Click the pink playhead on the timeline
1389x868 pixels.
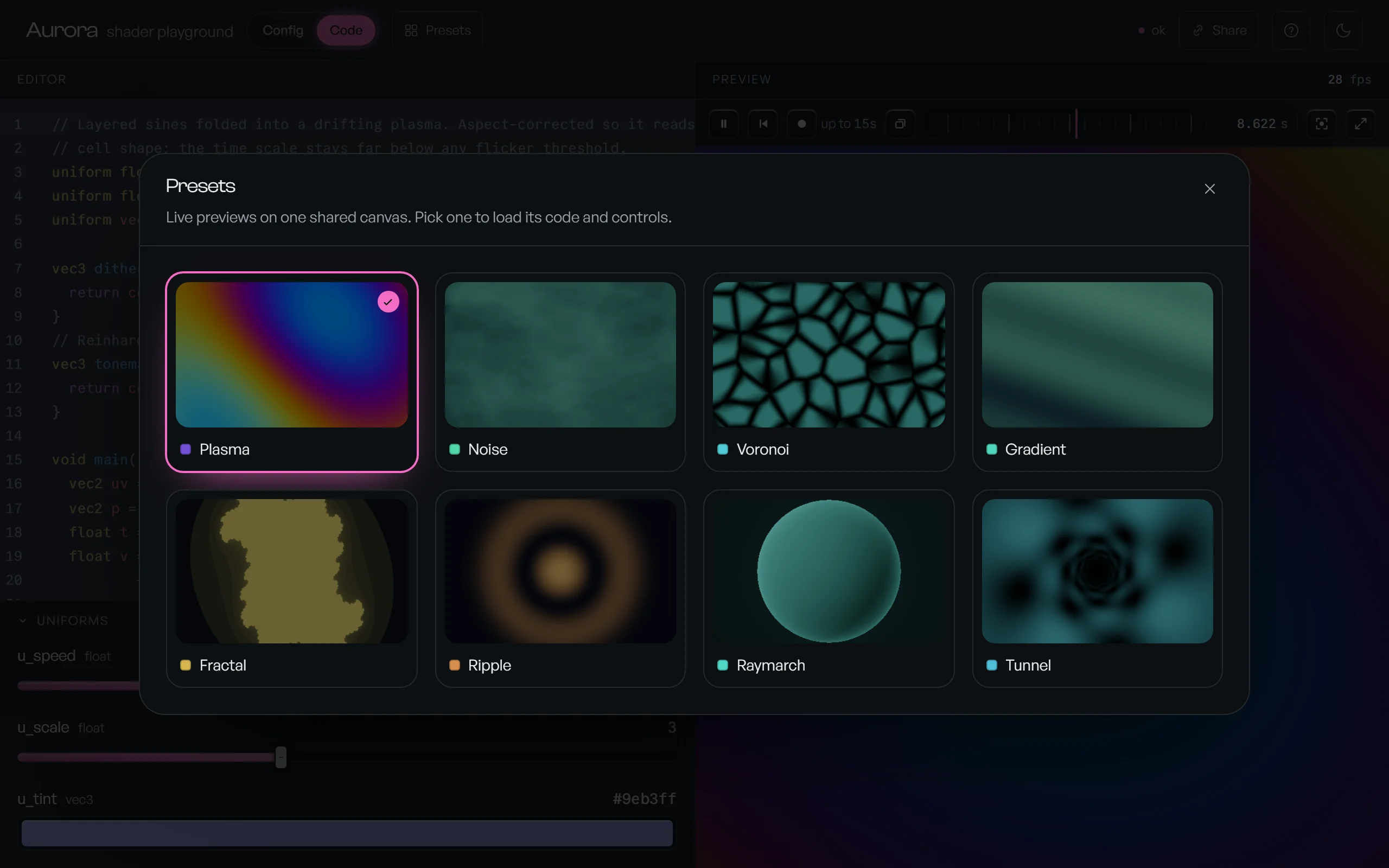pos(1076,124)
